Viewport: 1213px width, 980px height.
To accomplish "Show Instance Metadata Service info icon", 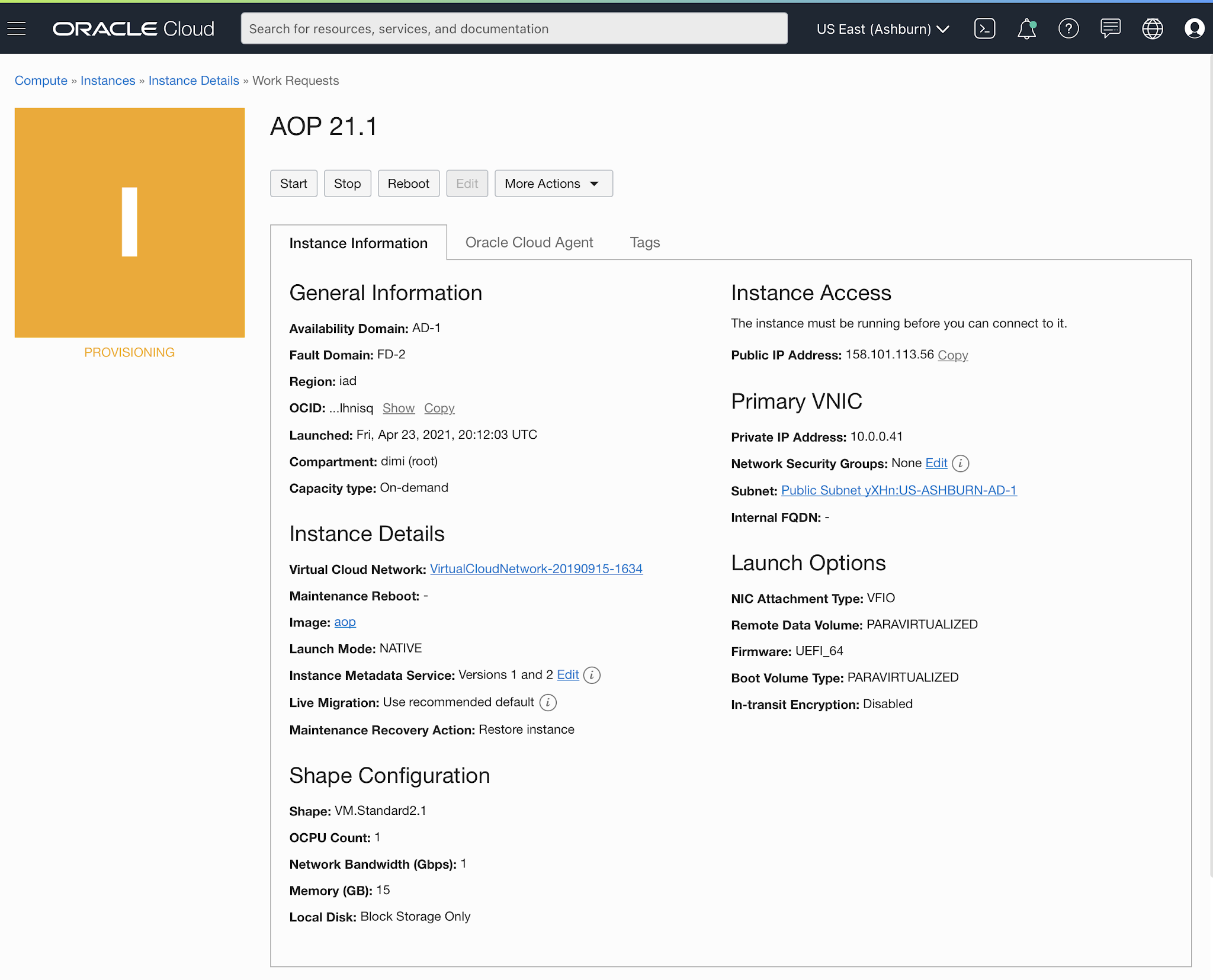I will pos(592,675).
